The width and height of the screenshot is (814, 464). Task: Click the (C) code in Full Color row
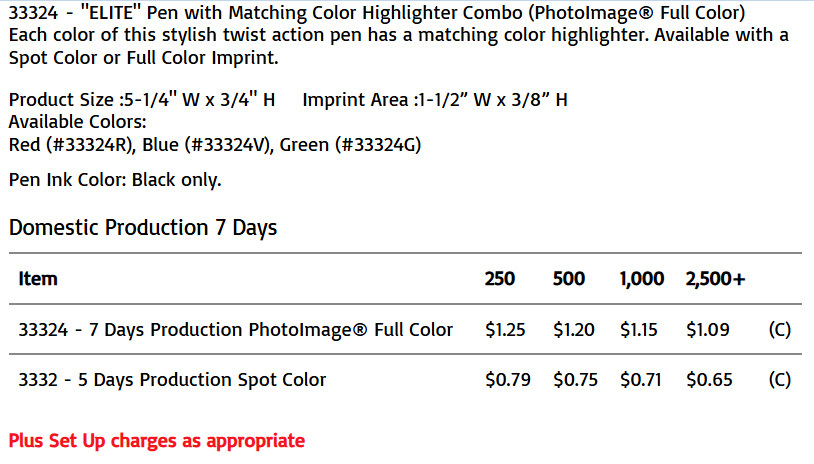click(x=780, y=330)
